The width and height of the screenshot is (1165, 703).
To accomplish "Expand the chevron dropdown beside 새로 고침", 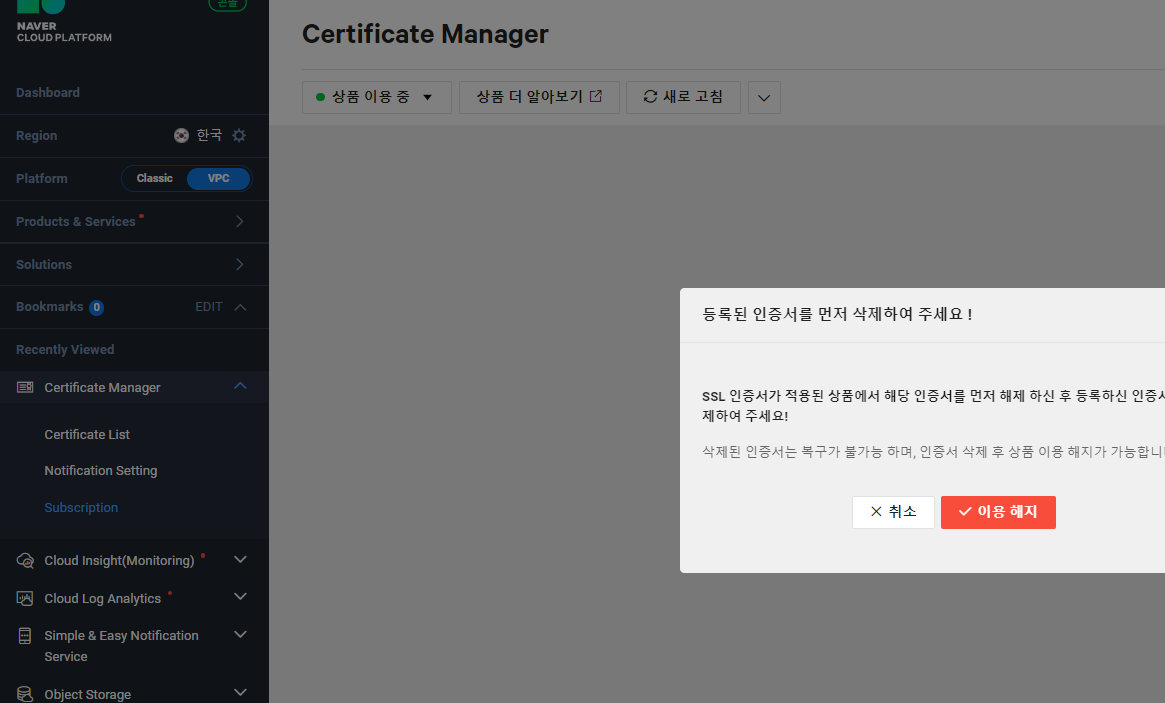I will tap(764, 97).
